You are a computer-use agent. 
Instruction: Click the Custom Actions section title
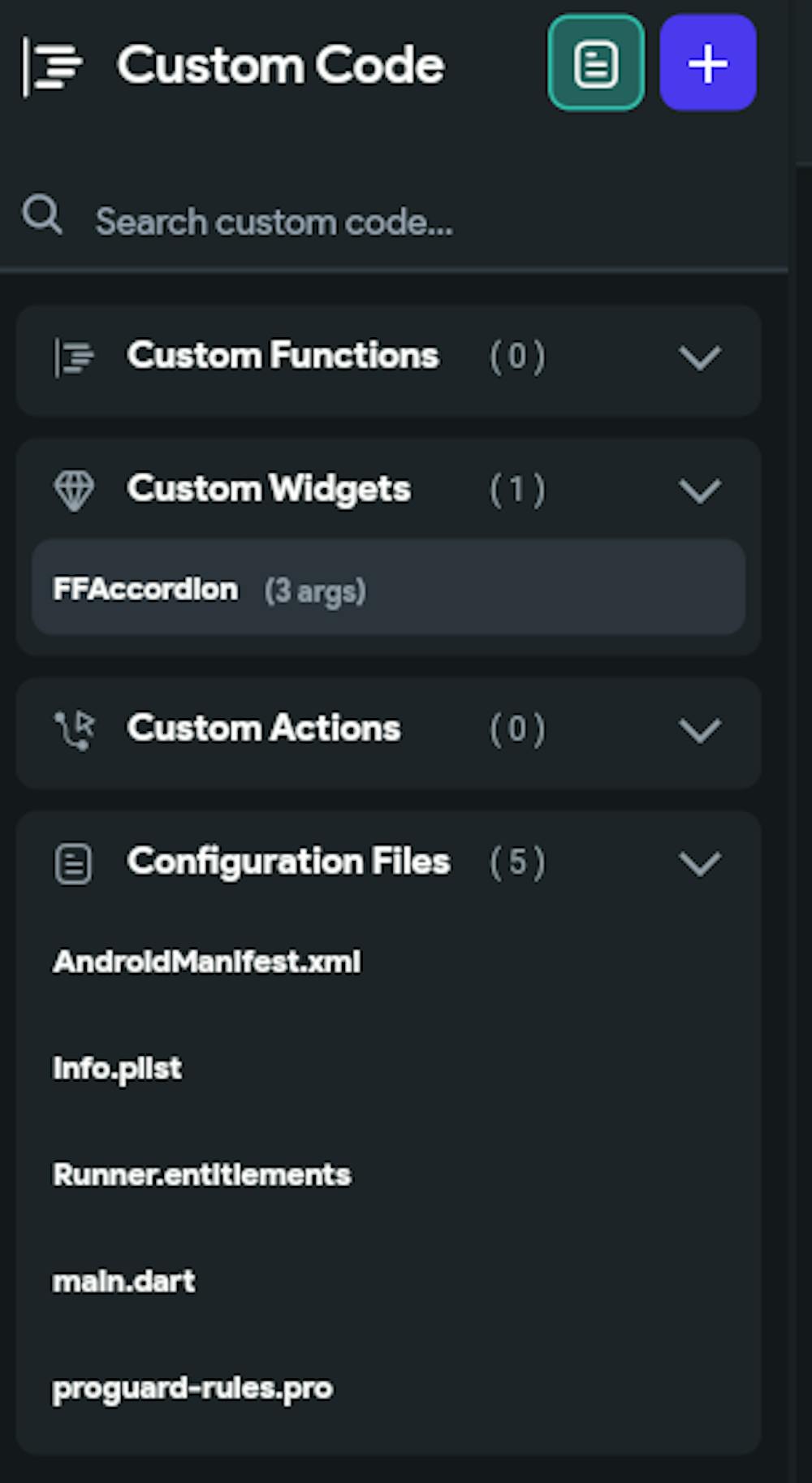[263, 729]
